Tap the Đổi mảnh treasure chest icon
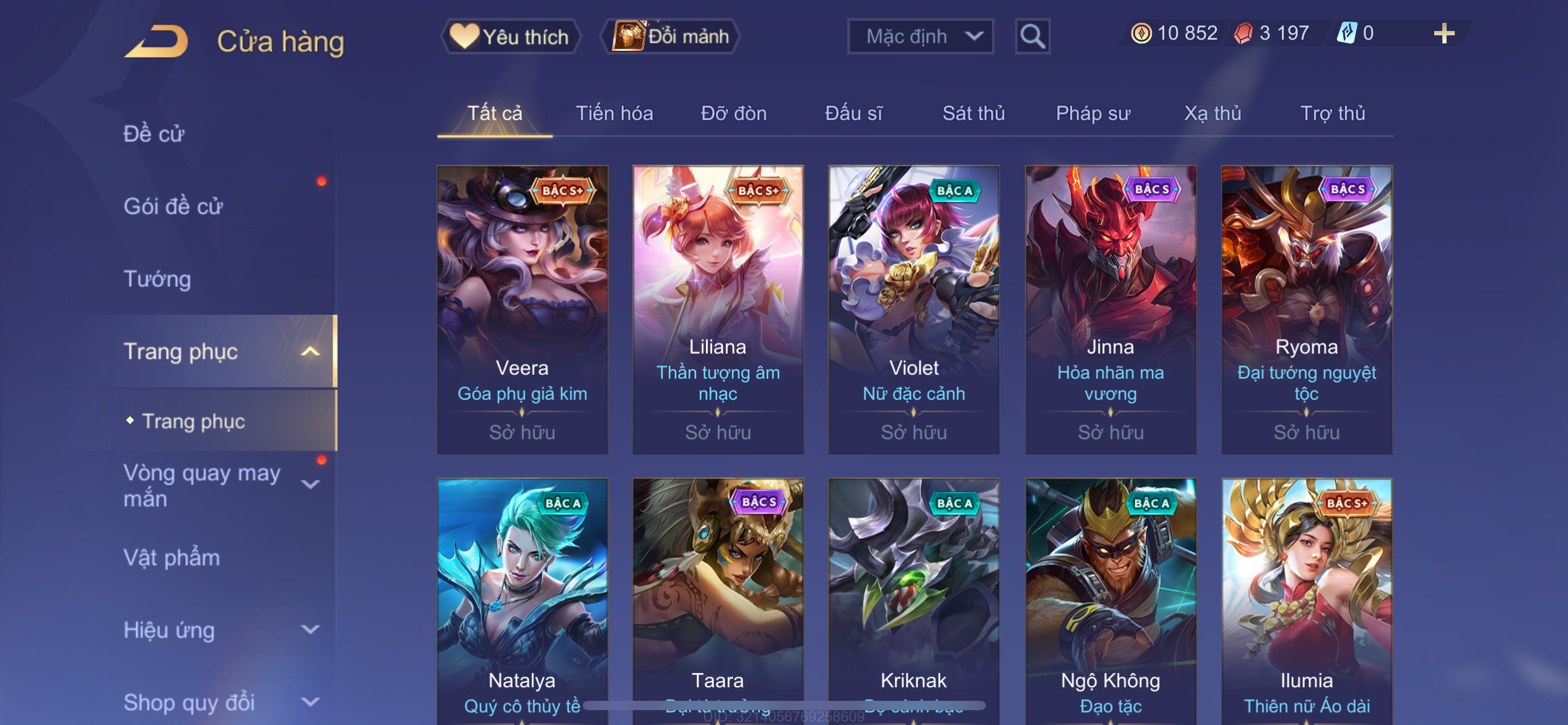Screen dimensions: 1568x725 pos(629,35)
